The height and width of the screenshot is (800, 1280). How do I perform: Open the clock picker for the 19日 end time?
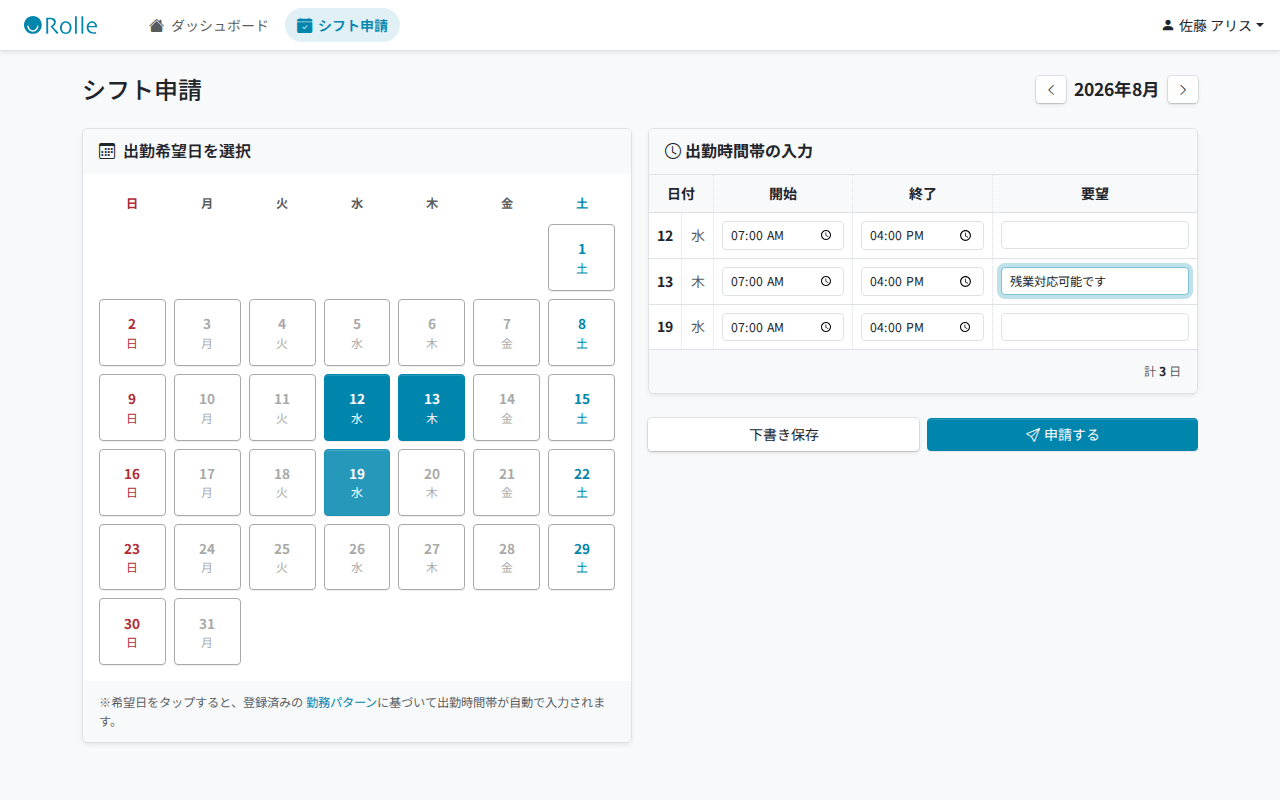[x=965, y=327]
